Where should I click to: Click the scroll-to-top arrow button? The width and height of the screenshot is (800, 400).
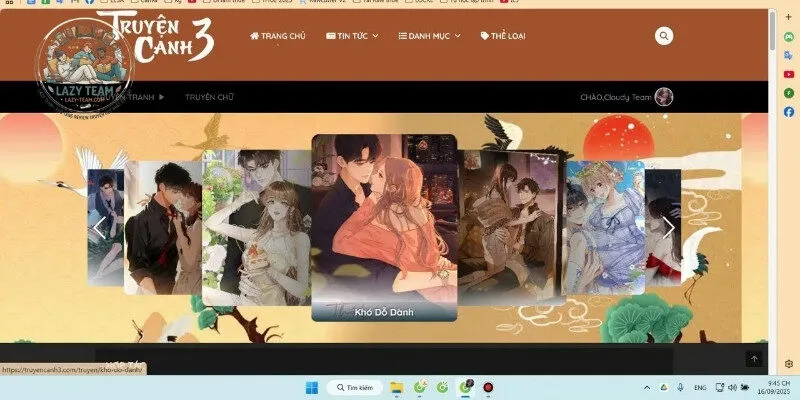point(754,359)
